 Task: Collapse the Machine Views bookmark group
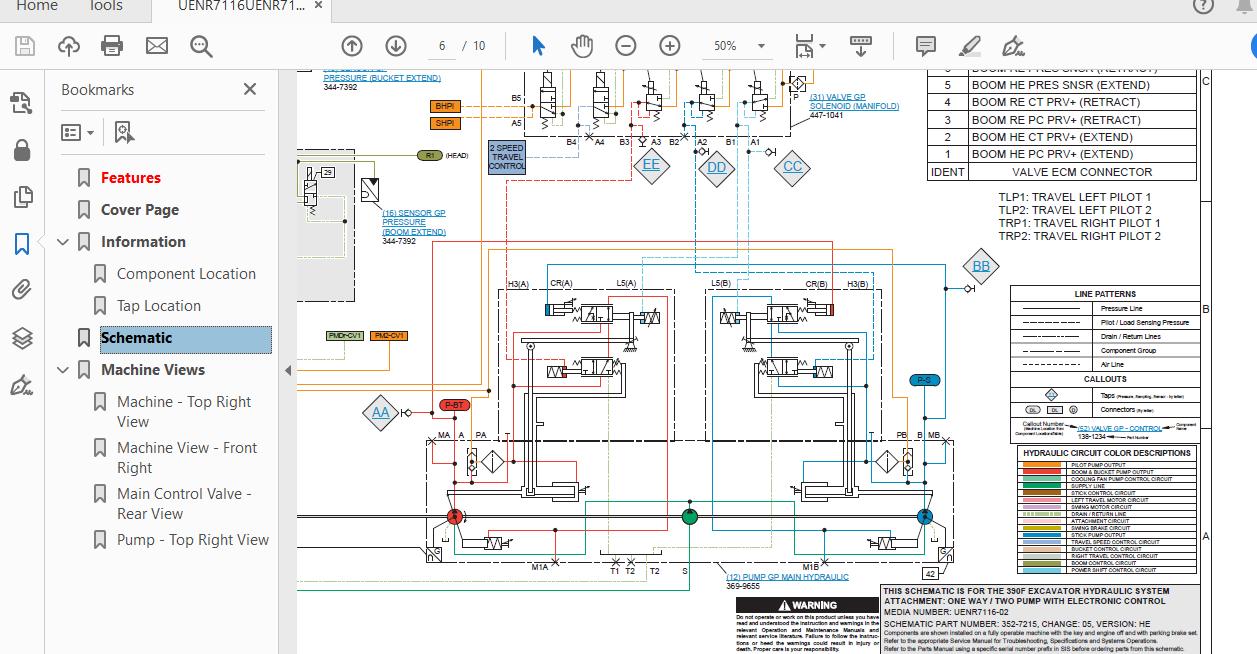(x=64, y=370)
